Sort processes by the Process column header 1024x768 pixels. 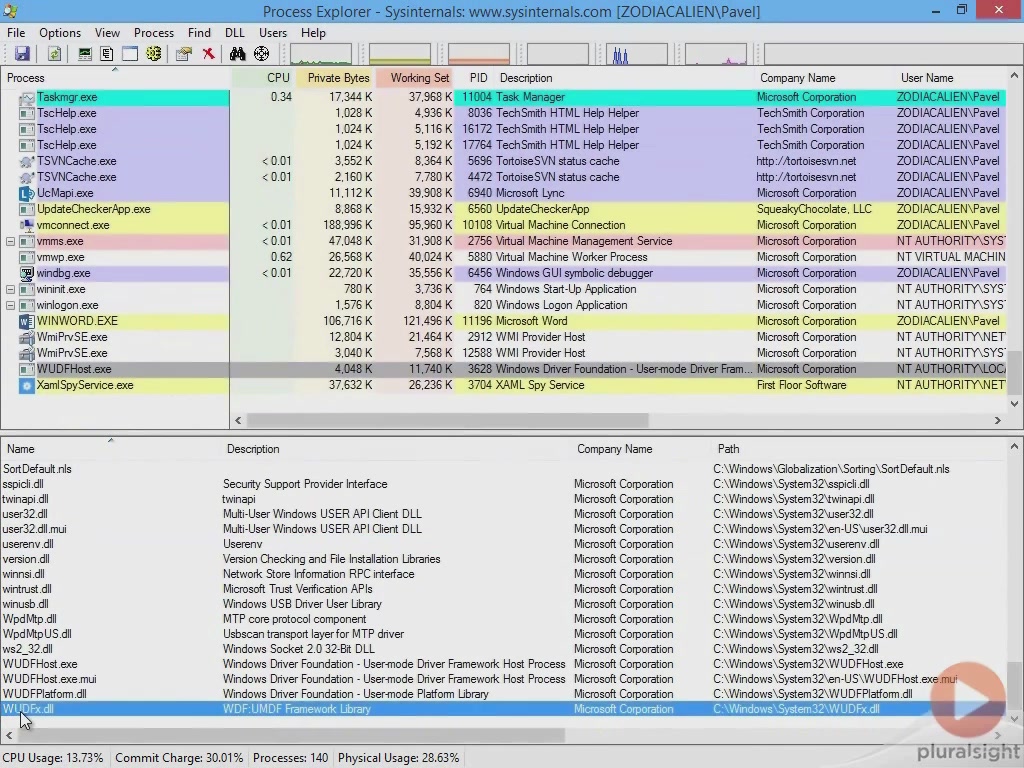point(116,78)
